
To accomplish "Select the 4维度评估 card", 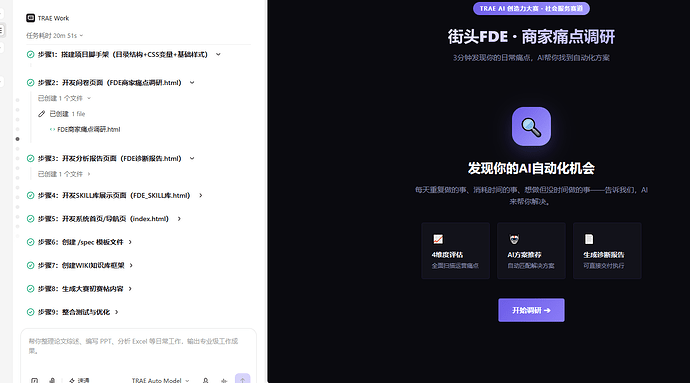I will coord(455,250).
